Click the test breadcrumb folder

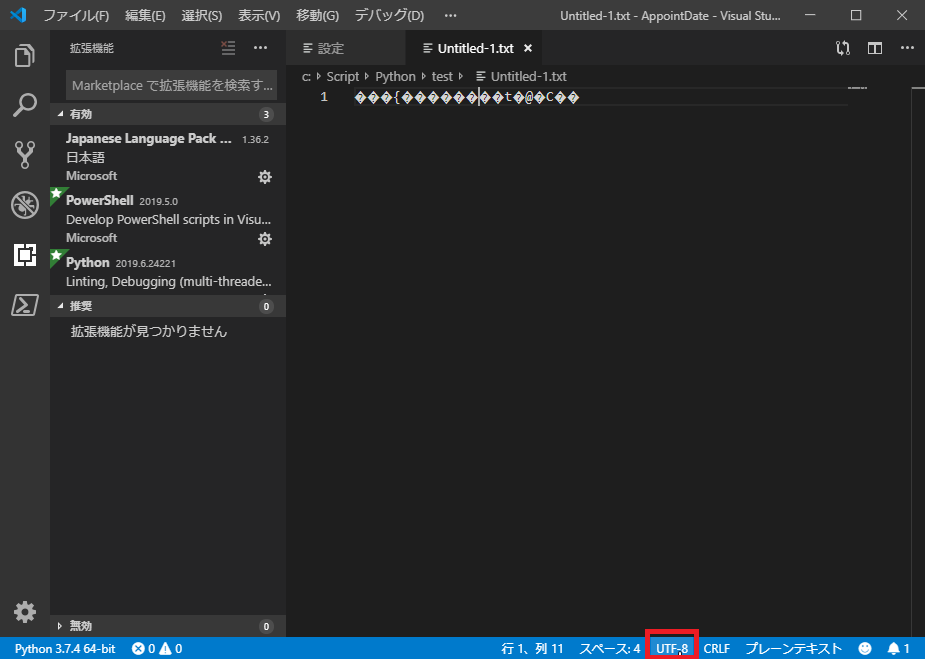coord(442,77)
